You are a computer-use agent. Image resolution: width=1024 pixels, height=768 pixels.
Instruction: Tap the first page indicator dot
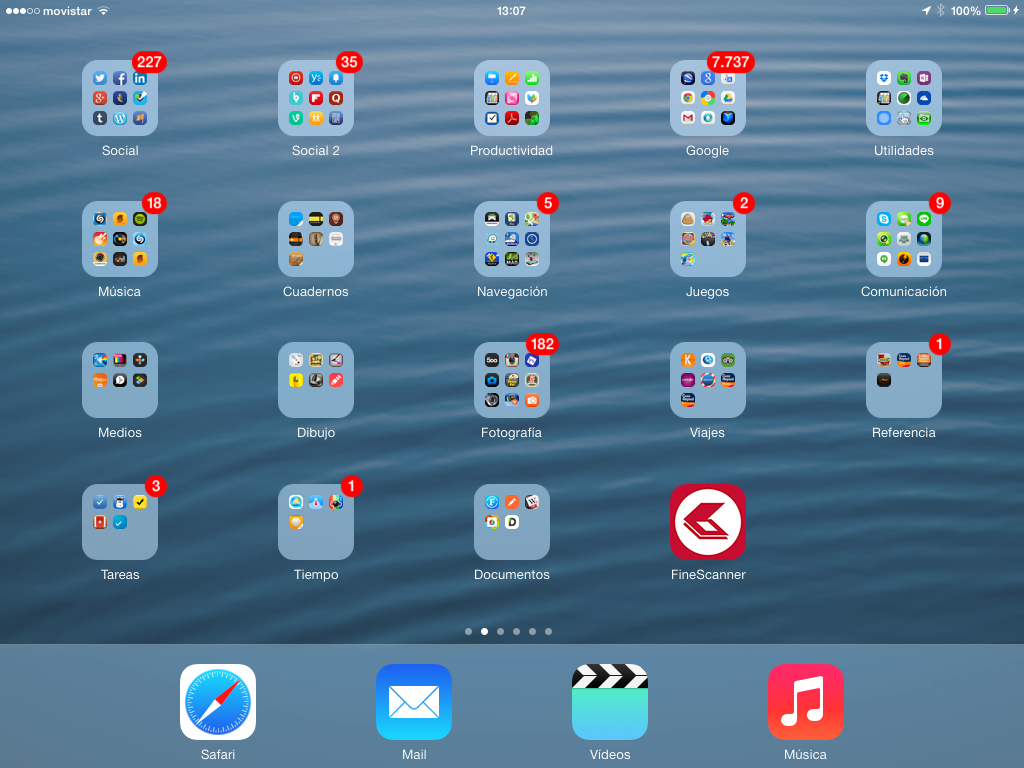click(x=468, y=632)
